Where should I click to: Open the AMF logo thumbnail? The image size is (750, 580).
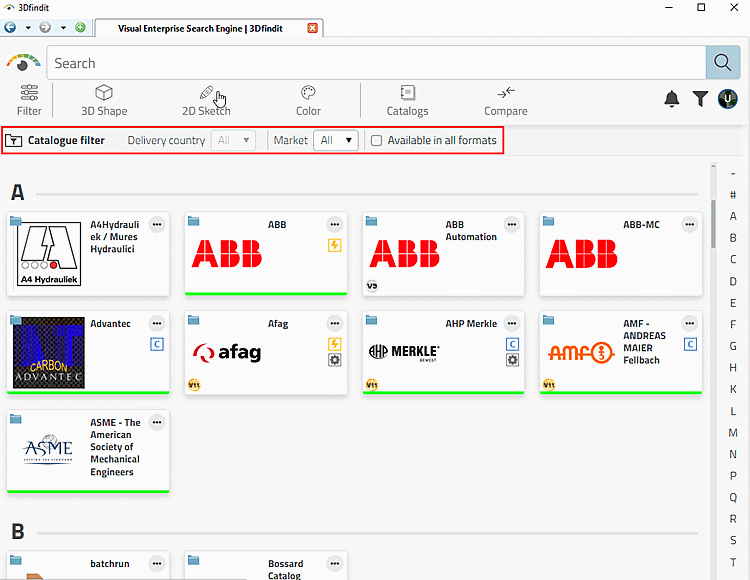coord(581,353)
